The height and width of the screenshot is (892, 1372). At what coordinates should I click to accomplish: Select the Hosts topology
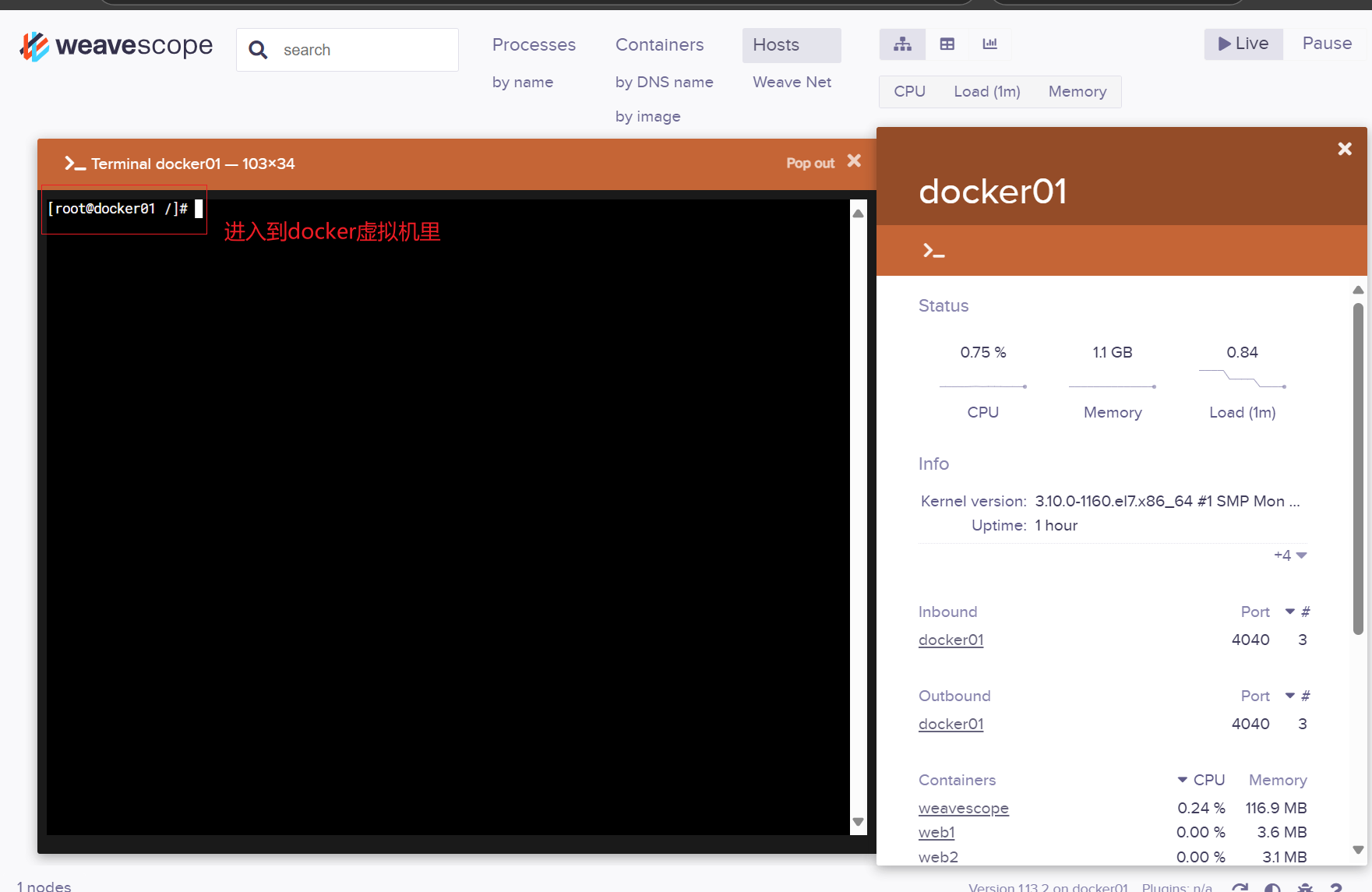[792, 45]
